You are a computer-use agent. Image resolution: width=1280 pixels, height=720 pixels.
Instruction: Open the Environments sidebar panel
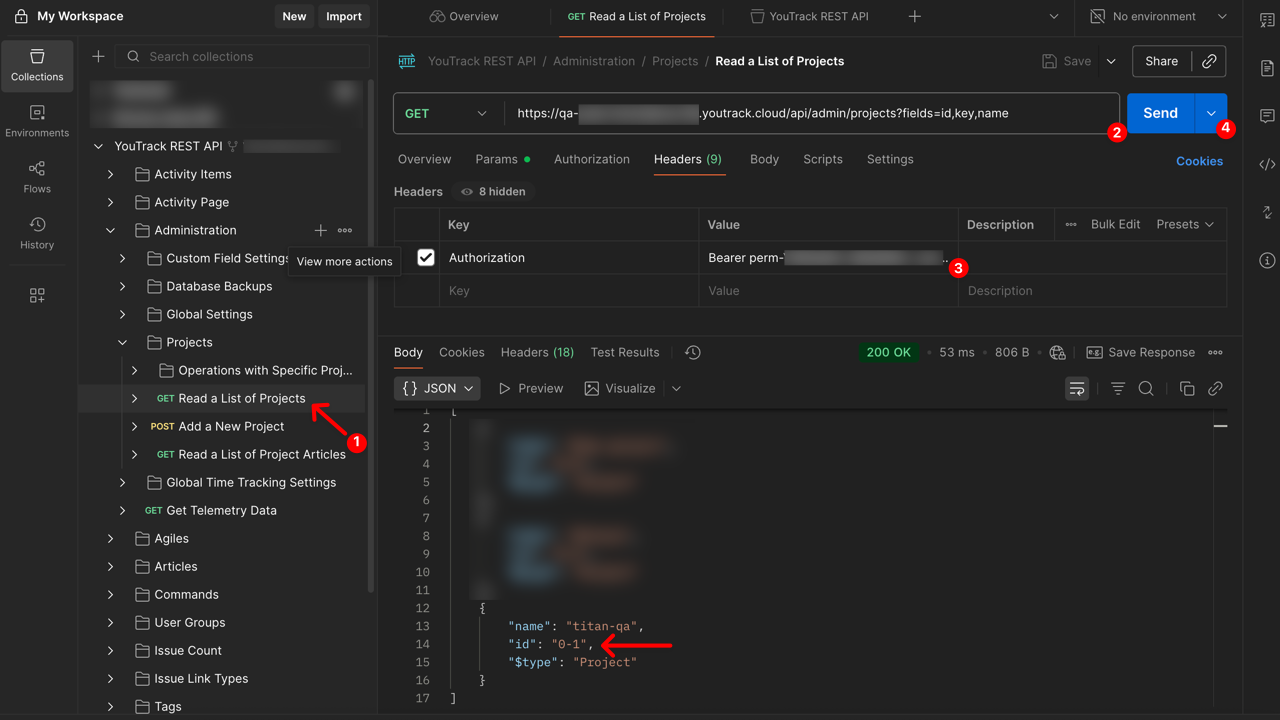coord(36,119)
